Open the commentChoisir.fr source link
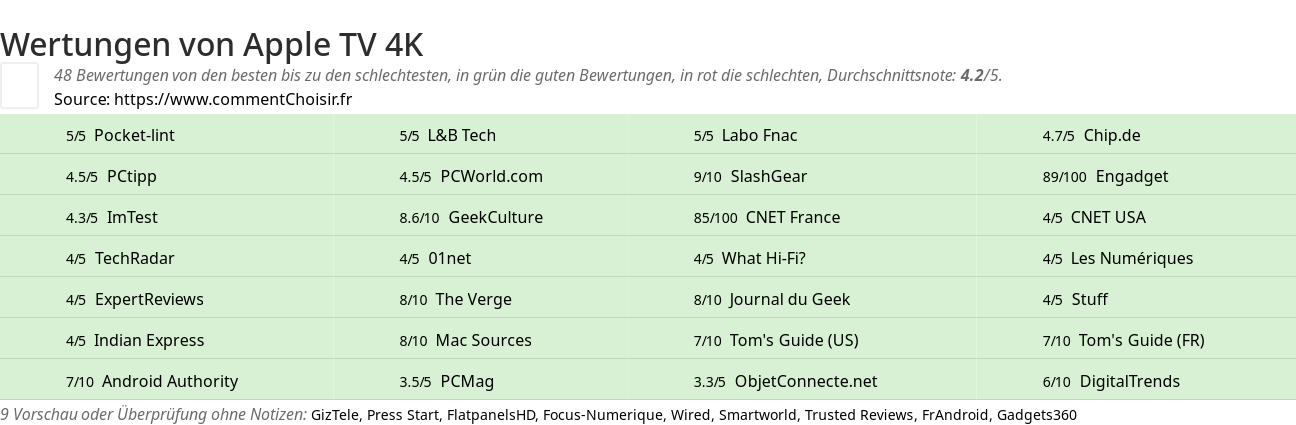The image size is (1296, 425). (233, 99)
